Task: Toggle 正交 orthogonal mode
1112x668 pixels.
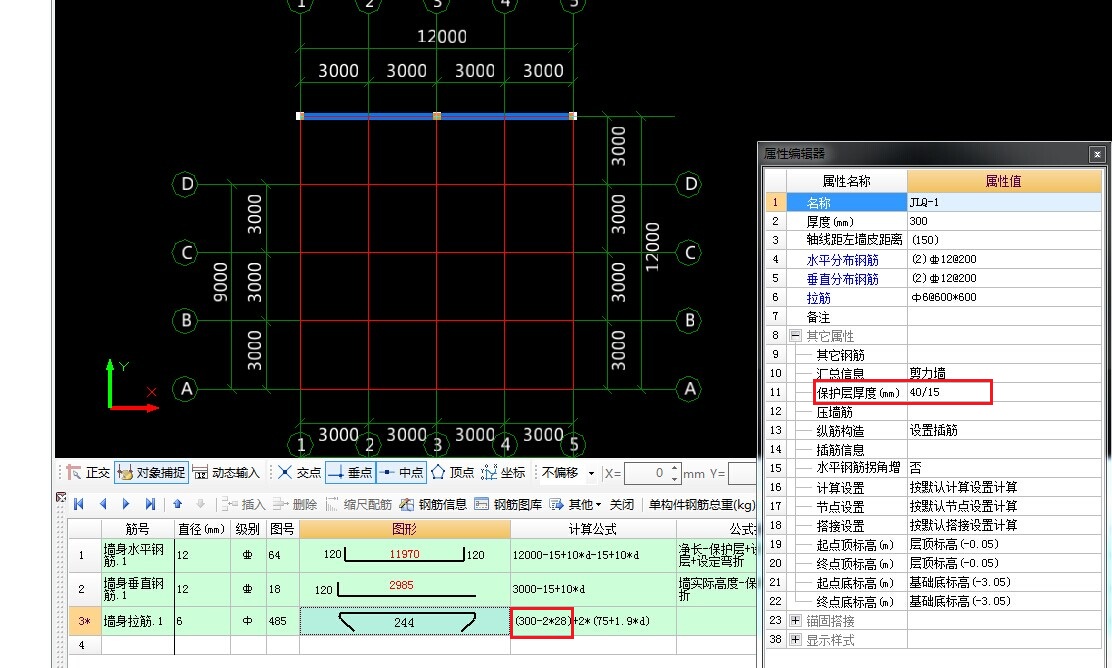Action: pos(89,472)
